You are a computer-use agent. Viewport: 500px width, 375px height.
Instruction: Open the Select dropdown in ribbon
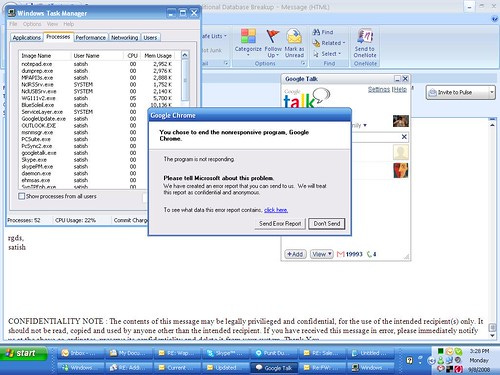point(327,54)
